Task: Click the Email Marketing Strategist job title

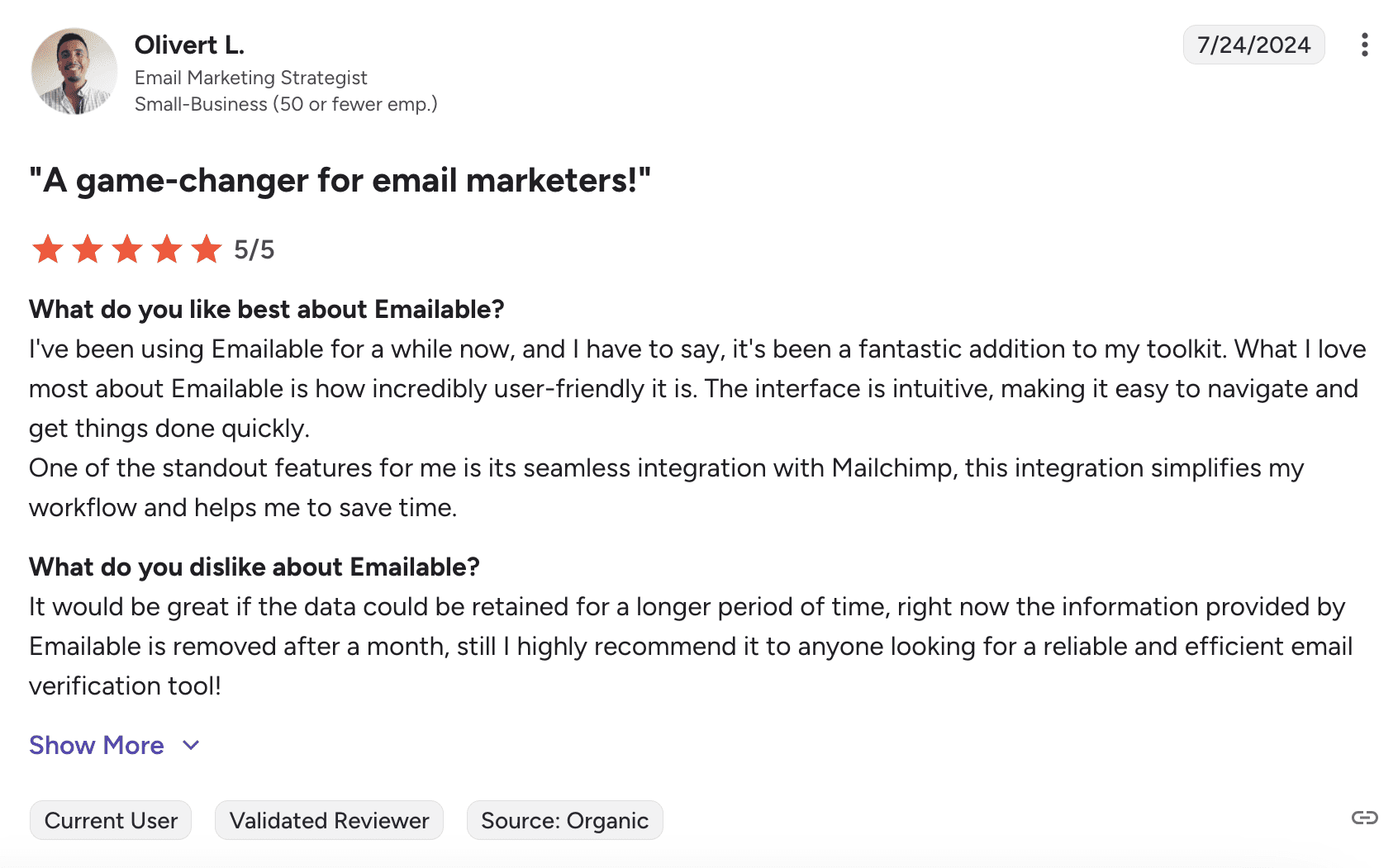Action: [250, 78]
